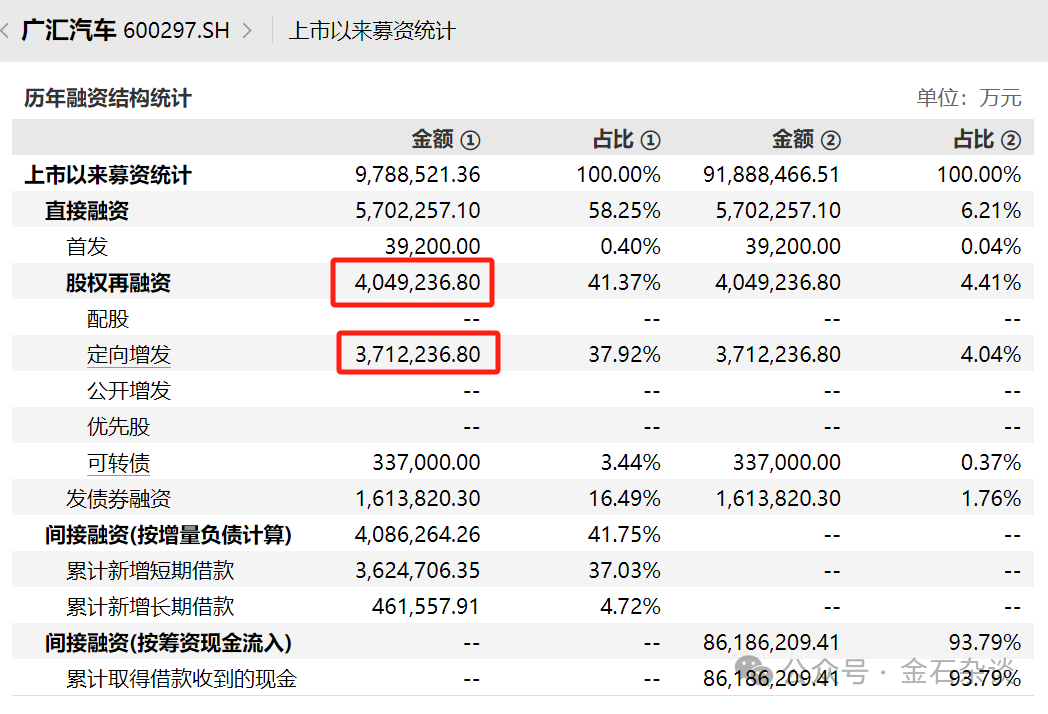Select the 上市以来募资统计 row label

tap(108, 175)
